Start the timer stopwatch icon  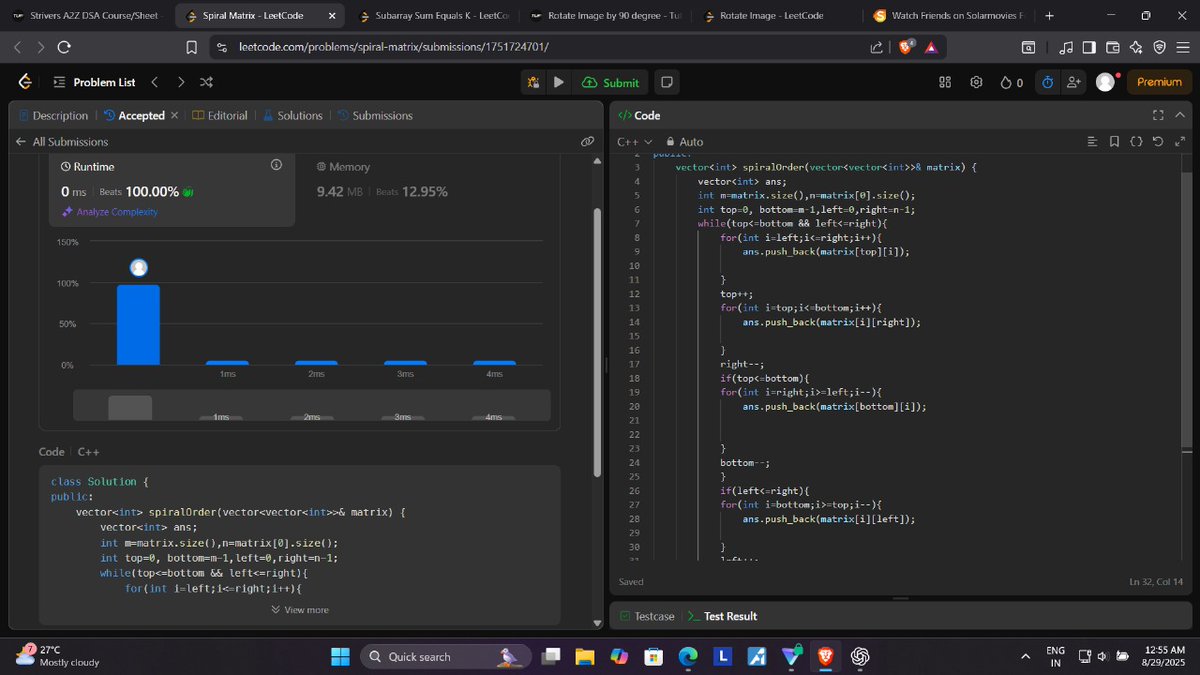coord(1047,82)
